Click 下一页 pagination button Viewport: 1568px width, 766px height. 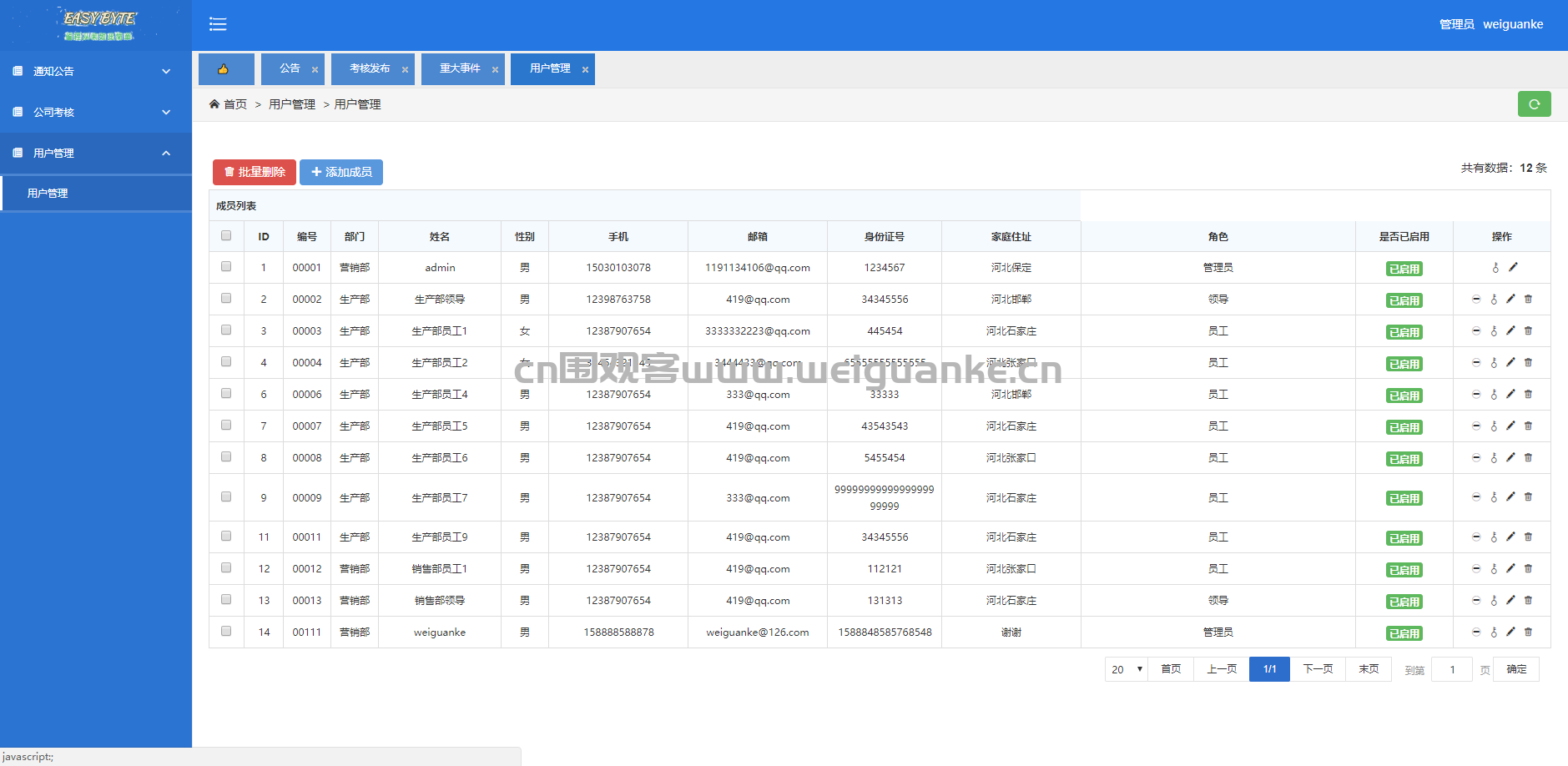pyautogui.click(x=1318, y=669)
